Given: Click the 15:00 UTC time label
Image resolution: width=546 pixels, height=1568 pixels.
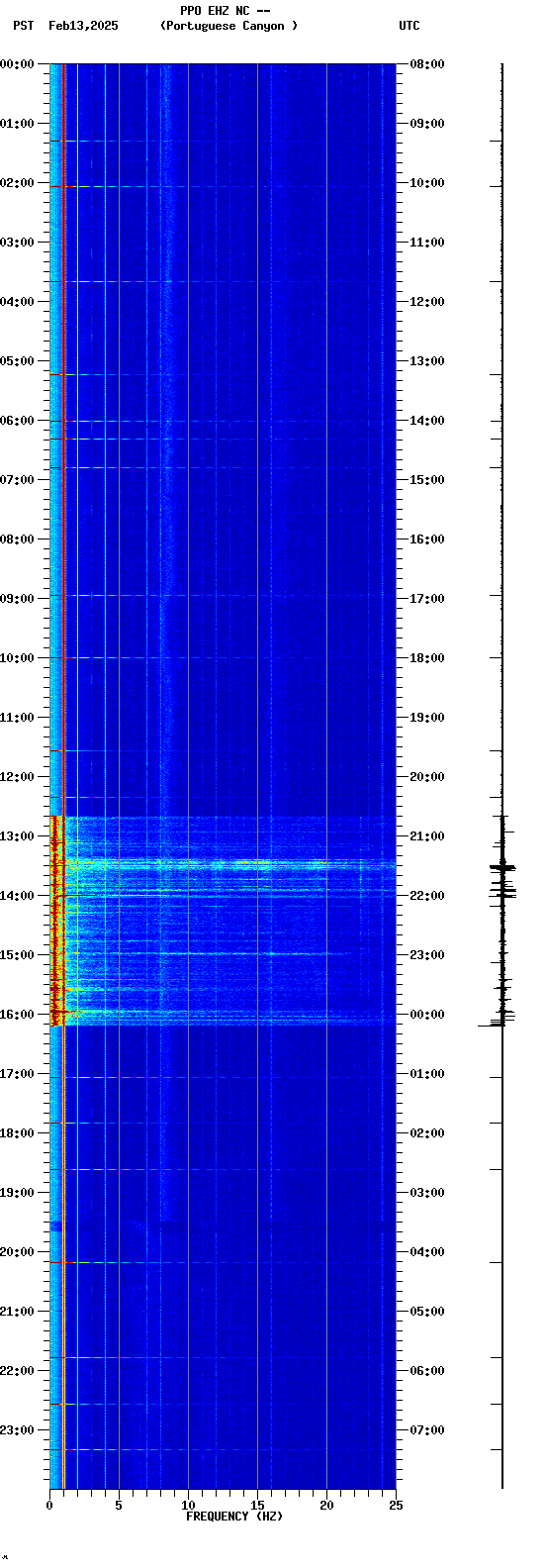Looking at the screenshot, I should point(426,480).
